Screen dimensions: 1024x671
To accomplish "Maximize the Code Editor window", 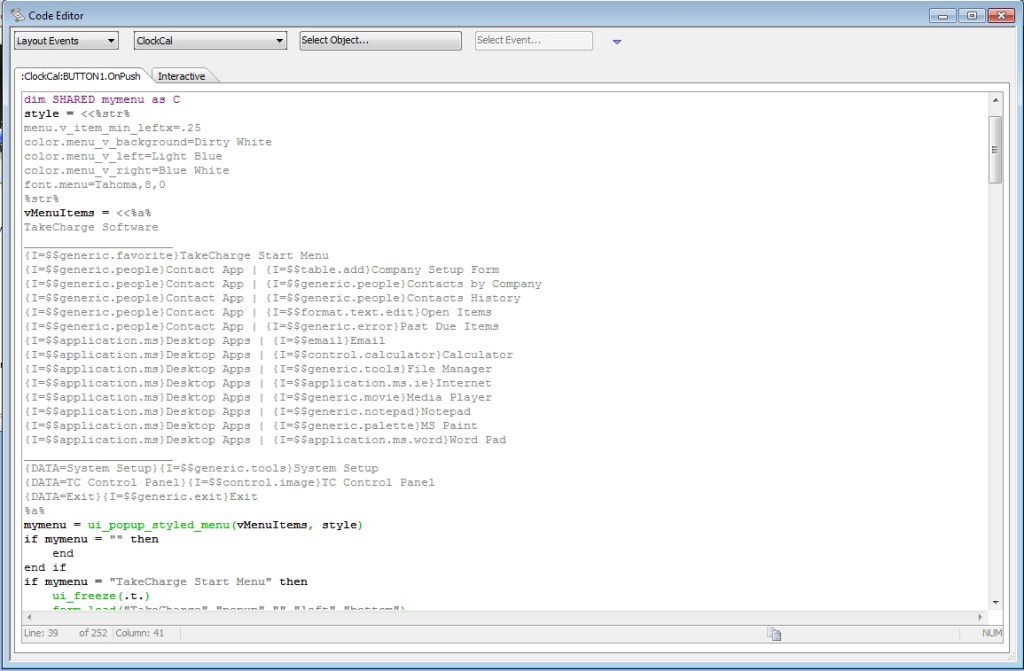I will tap(971, 15).
